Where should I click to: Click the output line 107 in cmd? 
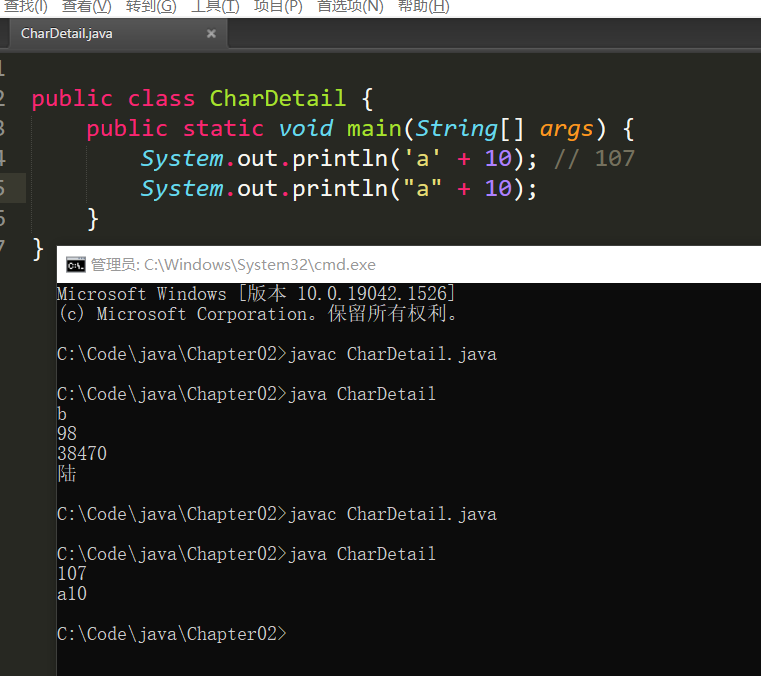[72, 574]
